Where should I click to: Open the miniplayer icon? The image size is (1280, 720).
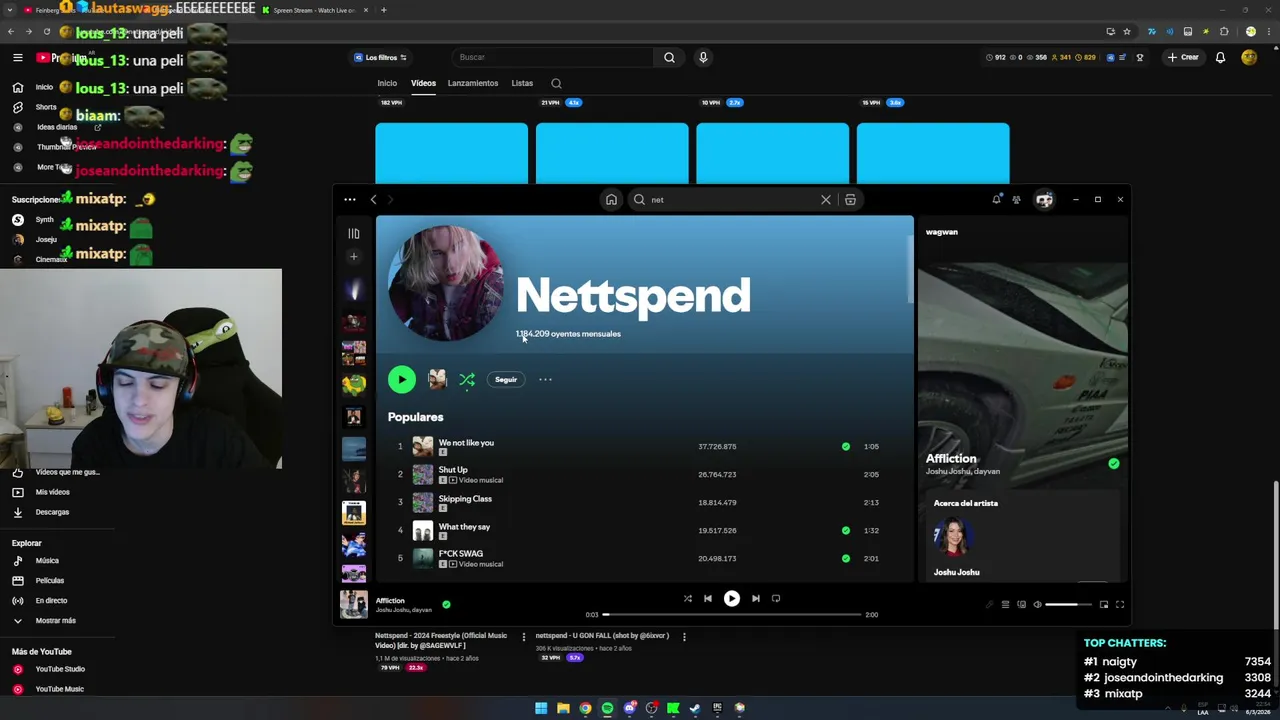point(1104,604)
